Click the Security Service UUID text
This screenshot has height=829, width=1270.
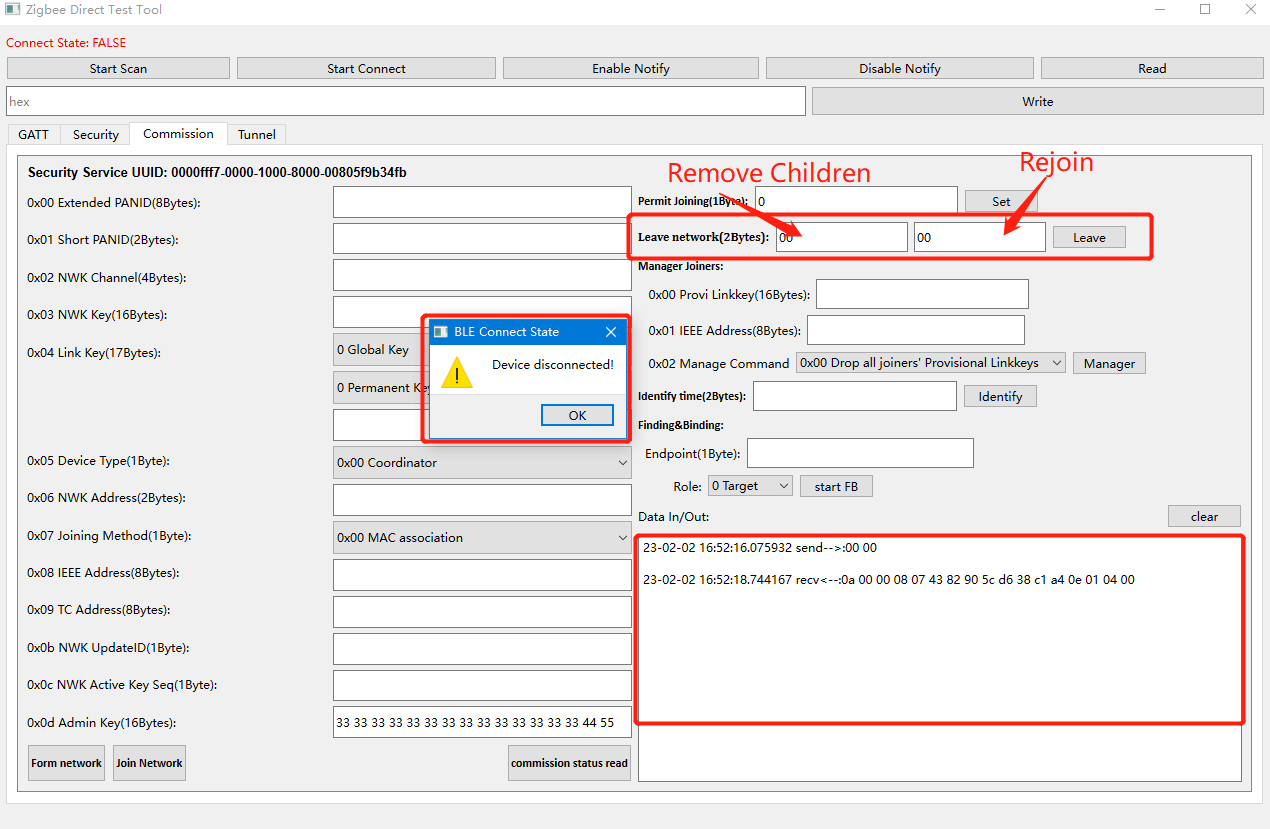217,172
